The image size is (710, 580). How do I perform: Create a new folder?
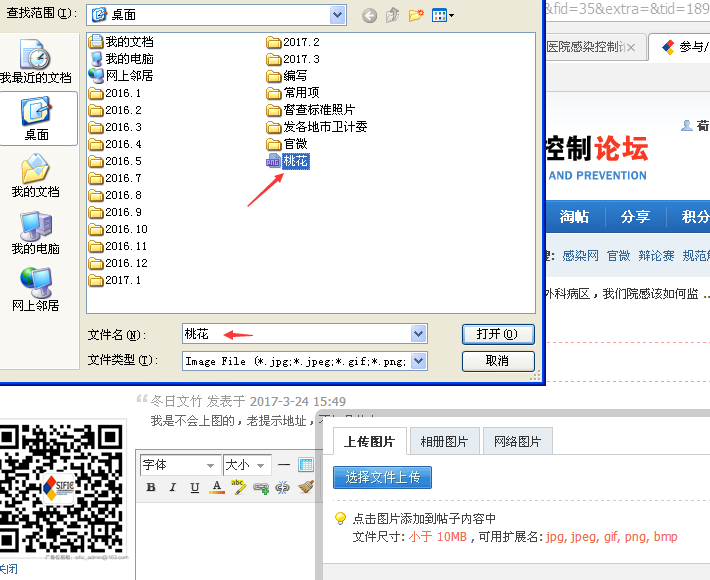[416, 15]
